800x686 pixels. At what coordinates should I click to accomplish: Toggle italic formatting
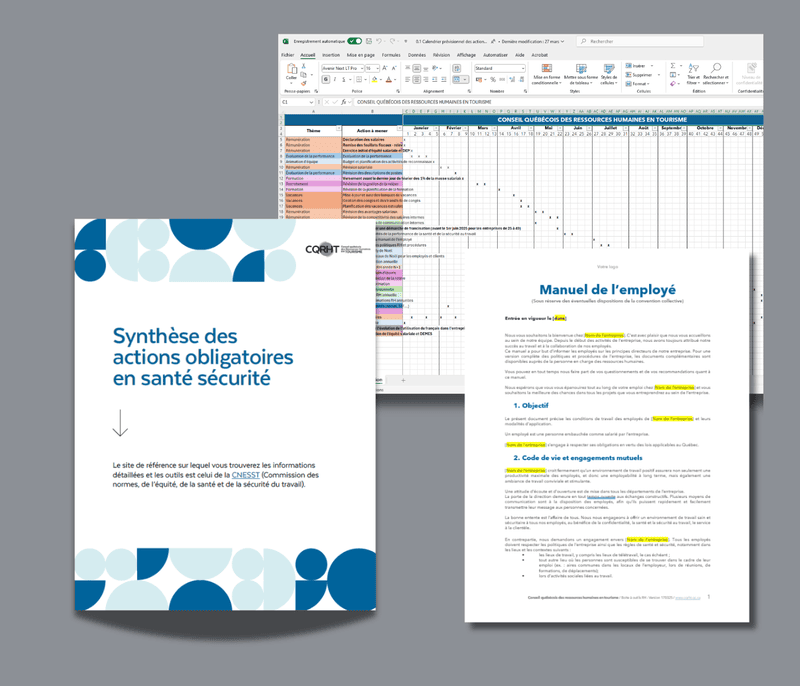click(335, 79)
